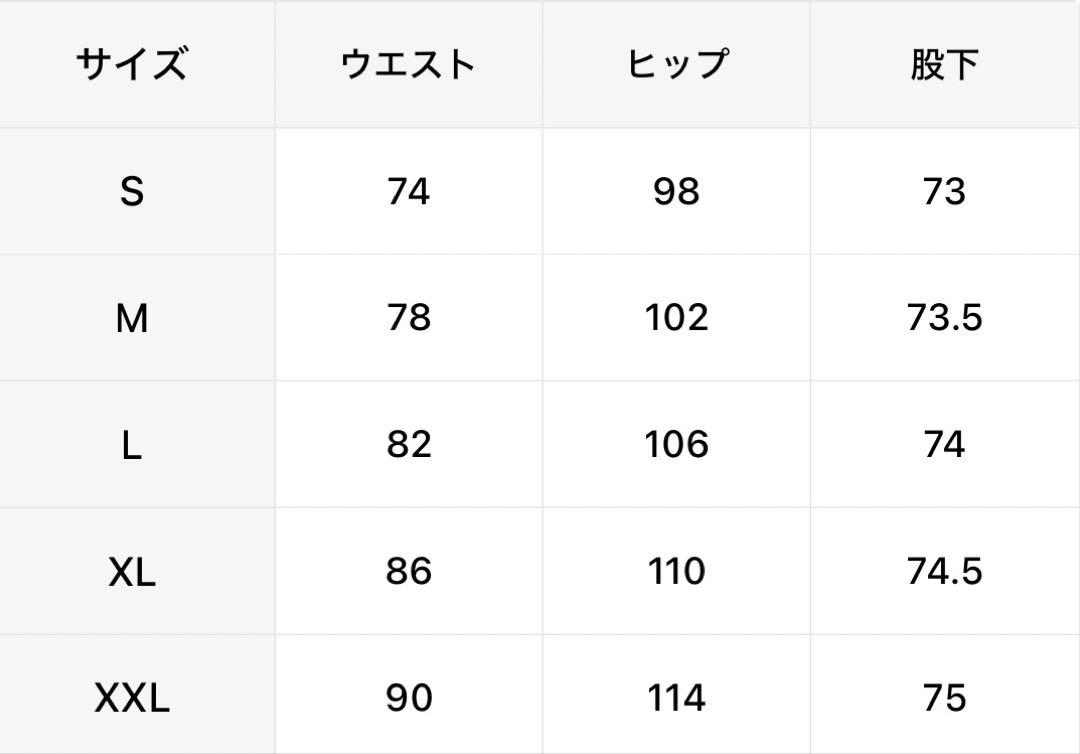Select the XL size row label

pos(132,572)
